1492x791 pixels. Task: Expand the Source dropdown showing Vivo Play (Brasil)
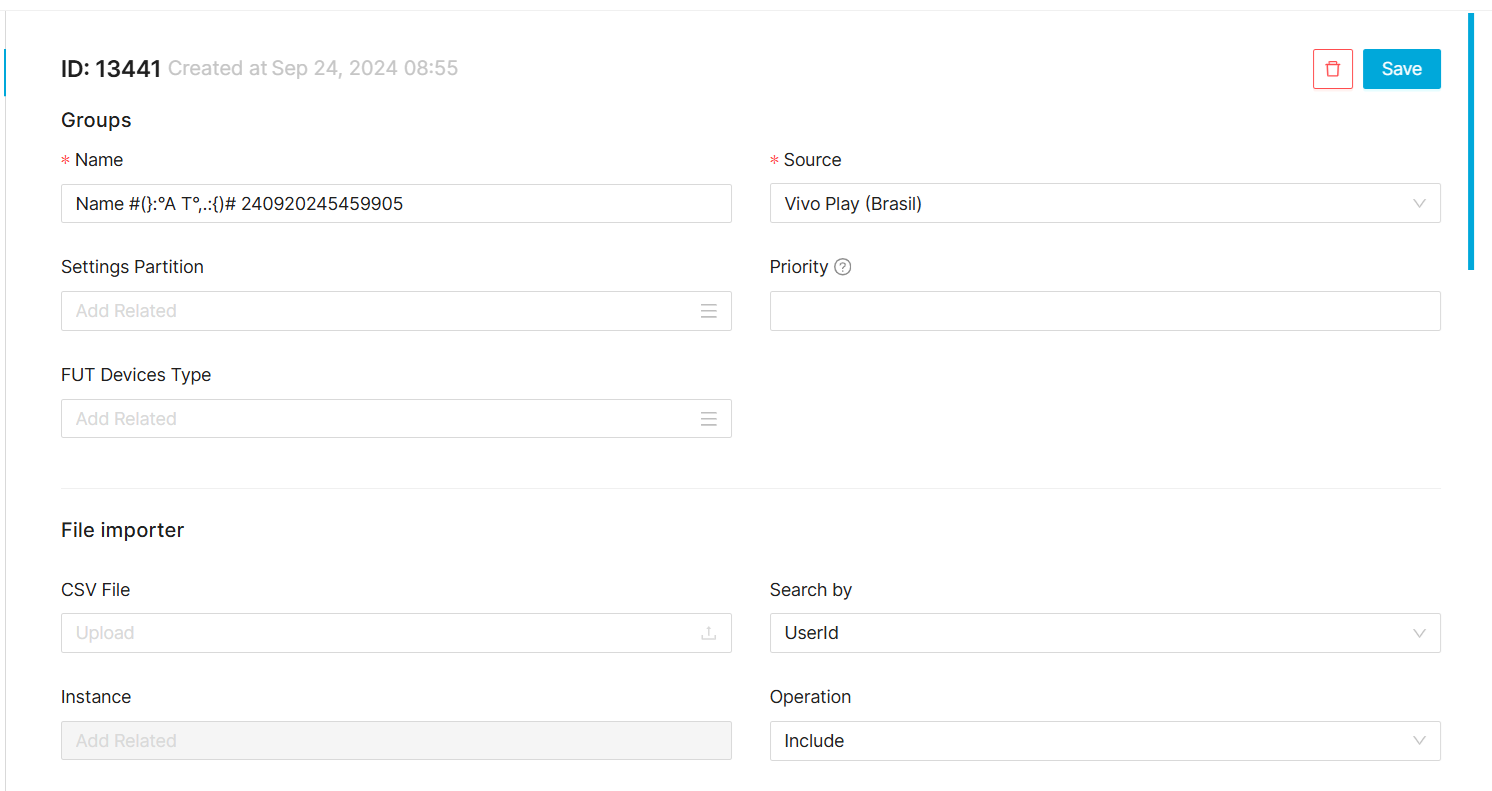tap(1104, 204)
